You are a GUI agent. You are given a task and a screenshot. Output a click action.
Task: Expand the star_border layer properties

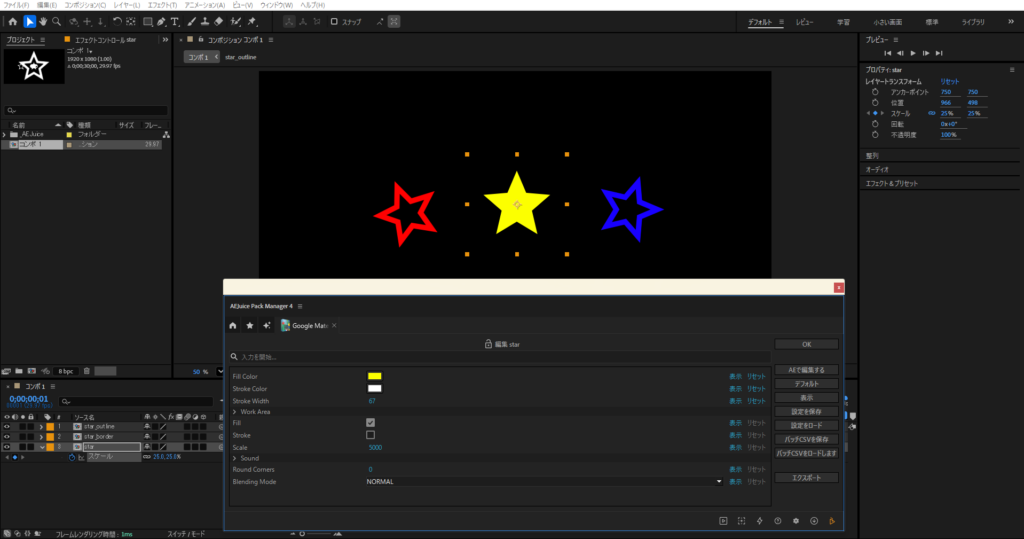click(41, 436)
